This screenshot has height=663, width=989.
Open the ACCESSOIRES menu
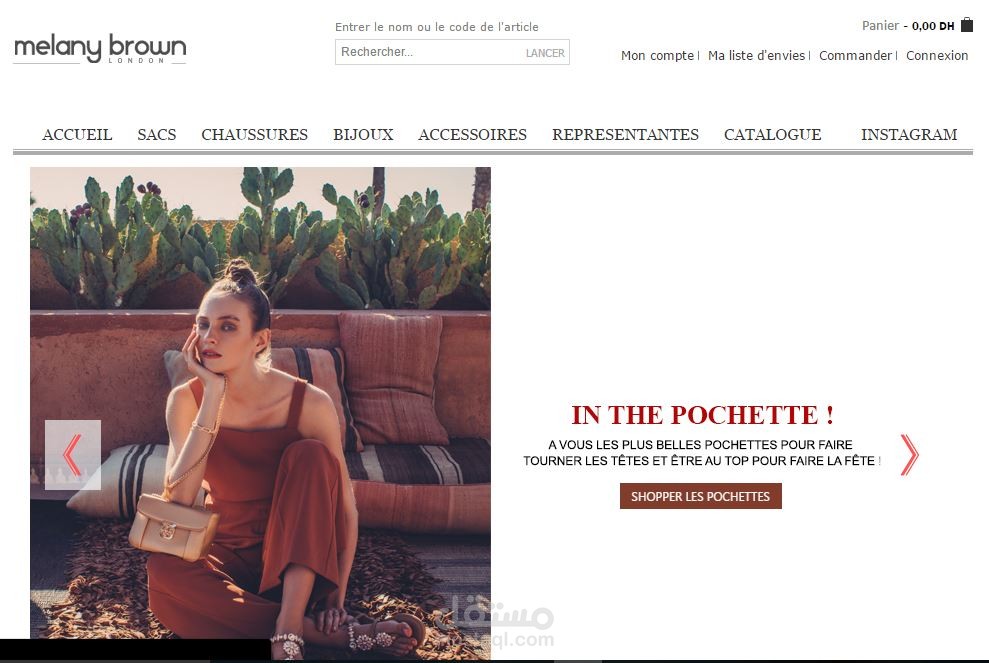pos(472,134)
